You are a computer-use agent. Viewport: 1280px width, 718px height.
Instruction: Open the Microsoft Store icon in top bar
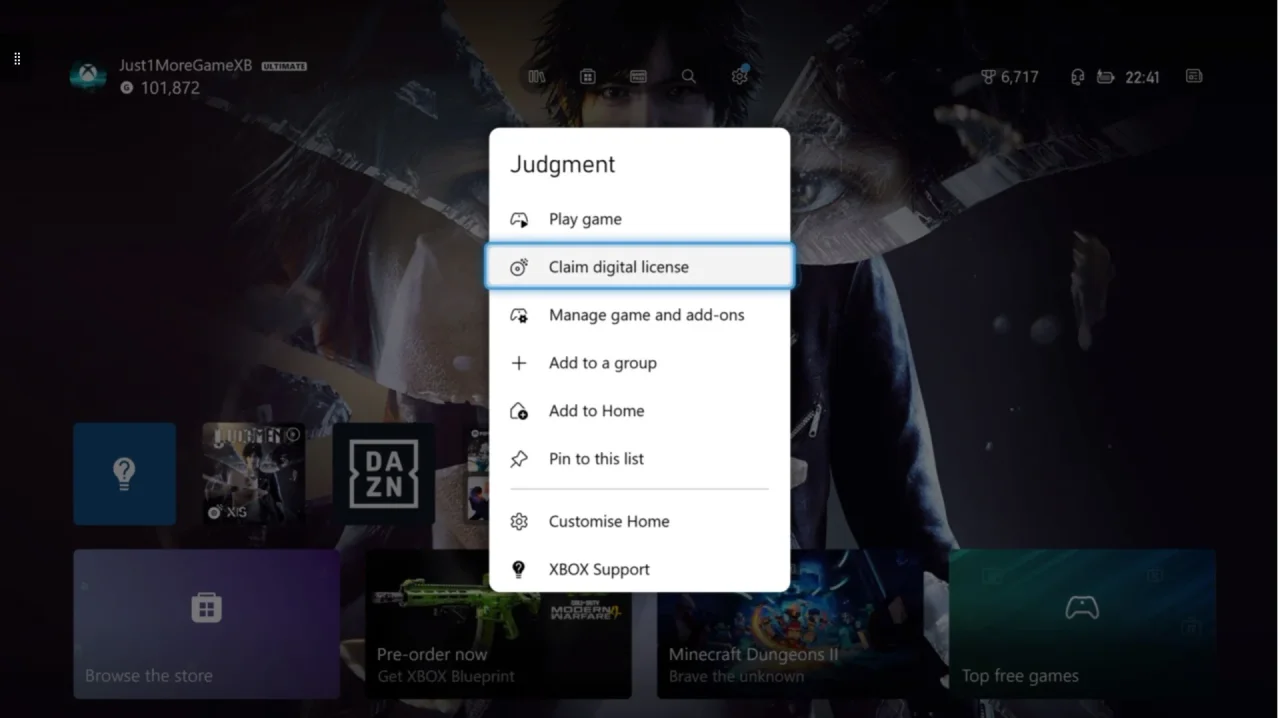pos(588,76)
